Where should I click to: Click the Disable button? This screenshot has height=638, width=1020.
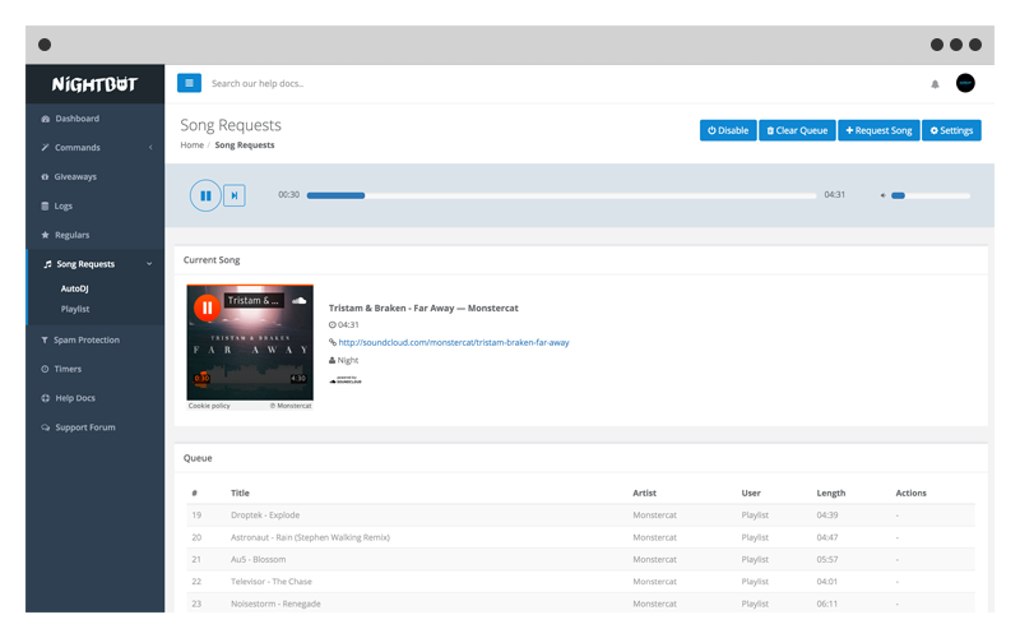(728, 130)
